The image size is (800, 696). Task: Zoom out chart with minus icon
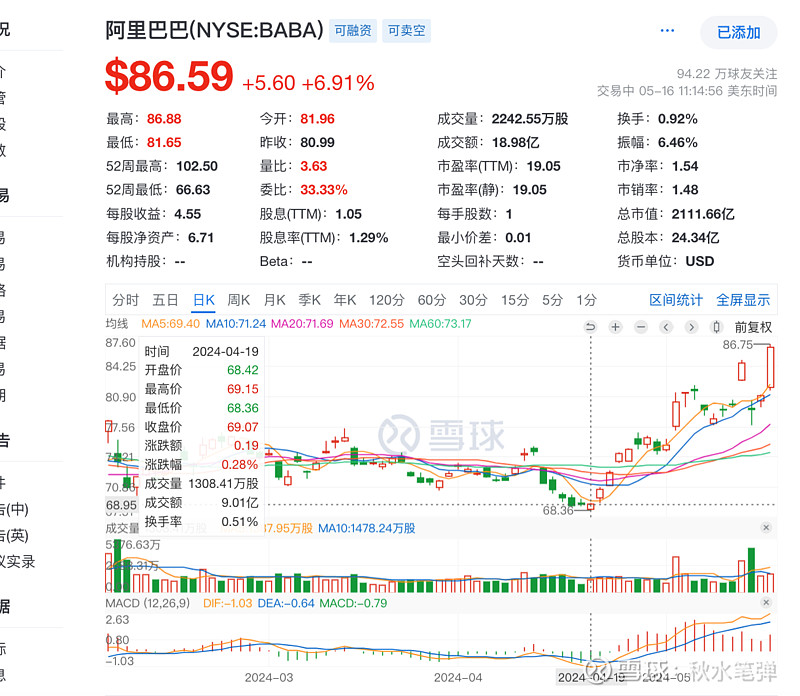point(641,327)
